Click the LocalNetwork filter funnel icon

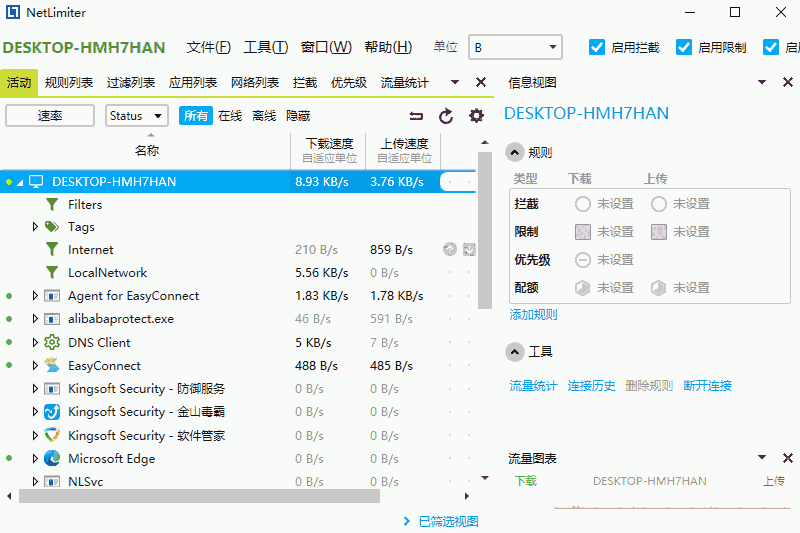[x=52, y=272]
